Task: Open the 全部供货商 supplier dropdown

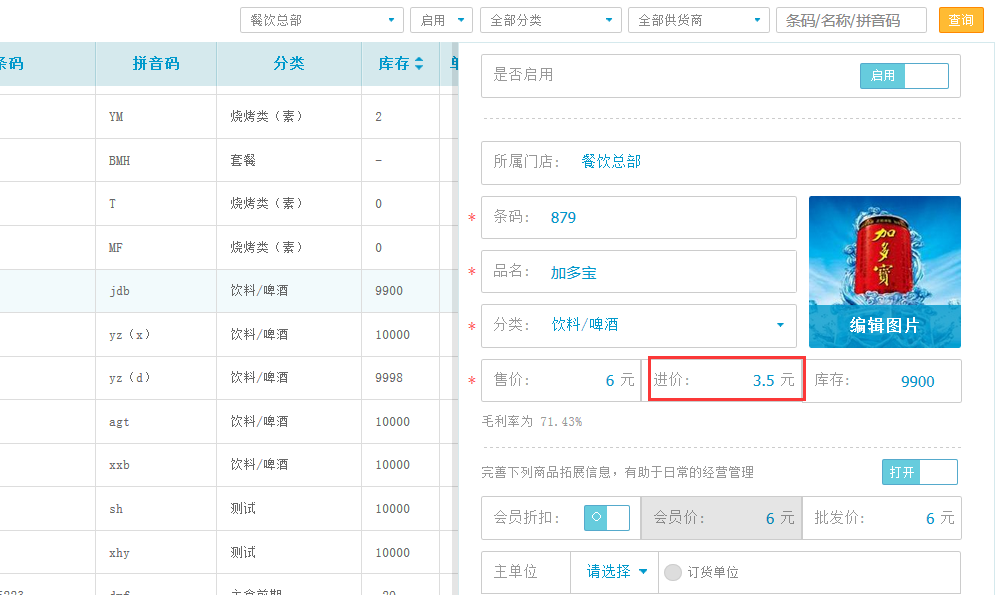Action: (698, 20)
